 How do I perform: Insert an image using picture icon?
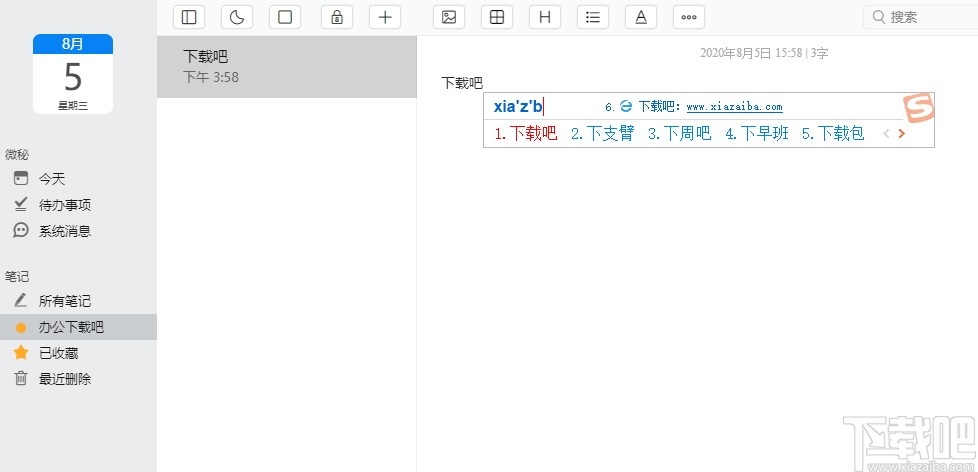tap(449, 17)
